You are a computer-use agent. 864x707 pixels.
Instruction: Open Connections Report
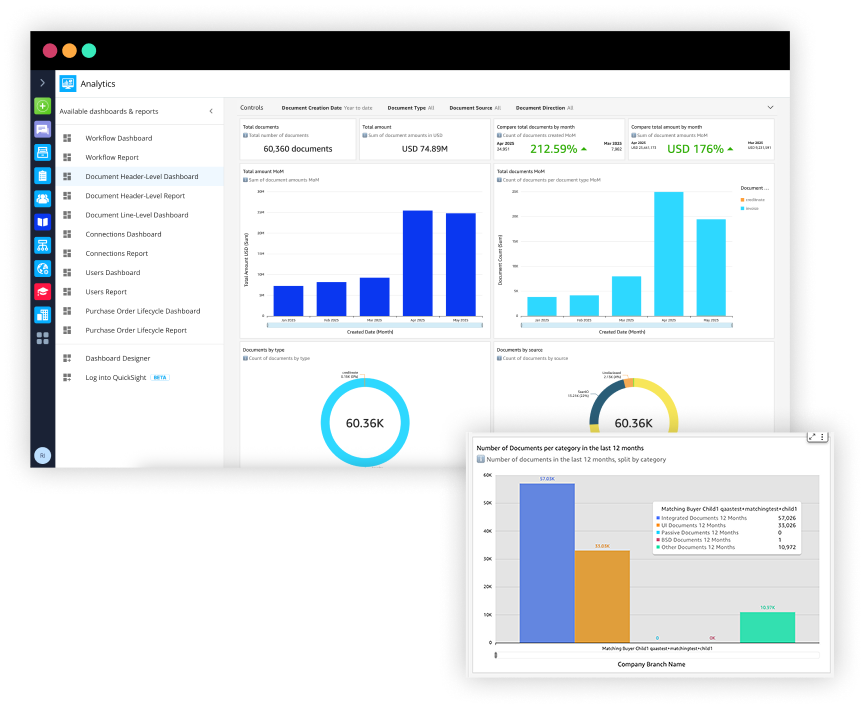[x=116, y=254]
